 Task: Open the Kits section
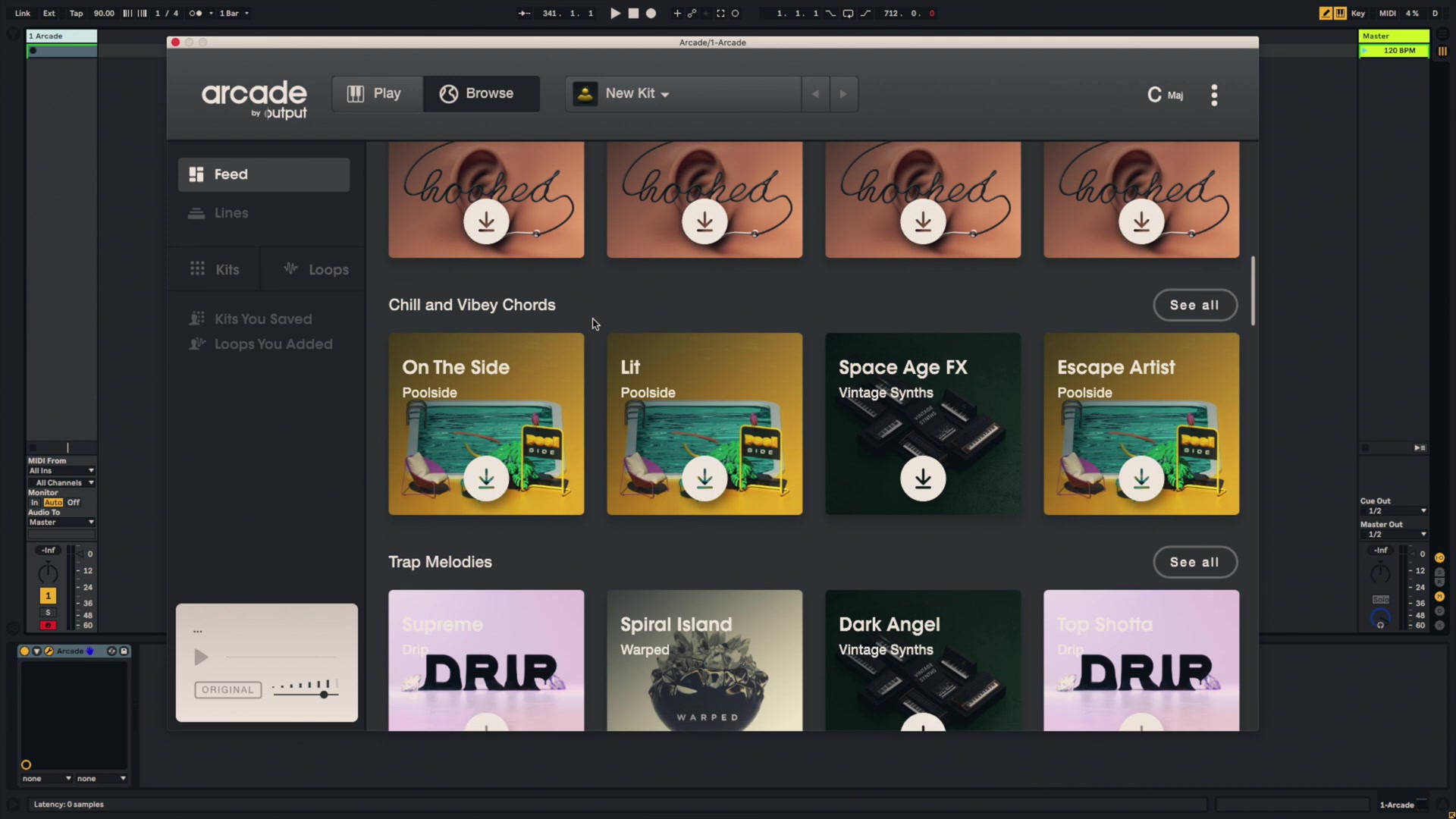215,269
